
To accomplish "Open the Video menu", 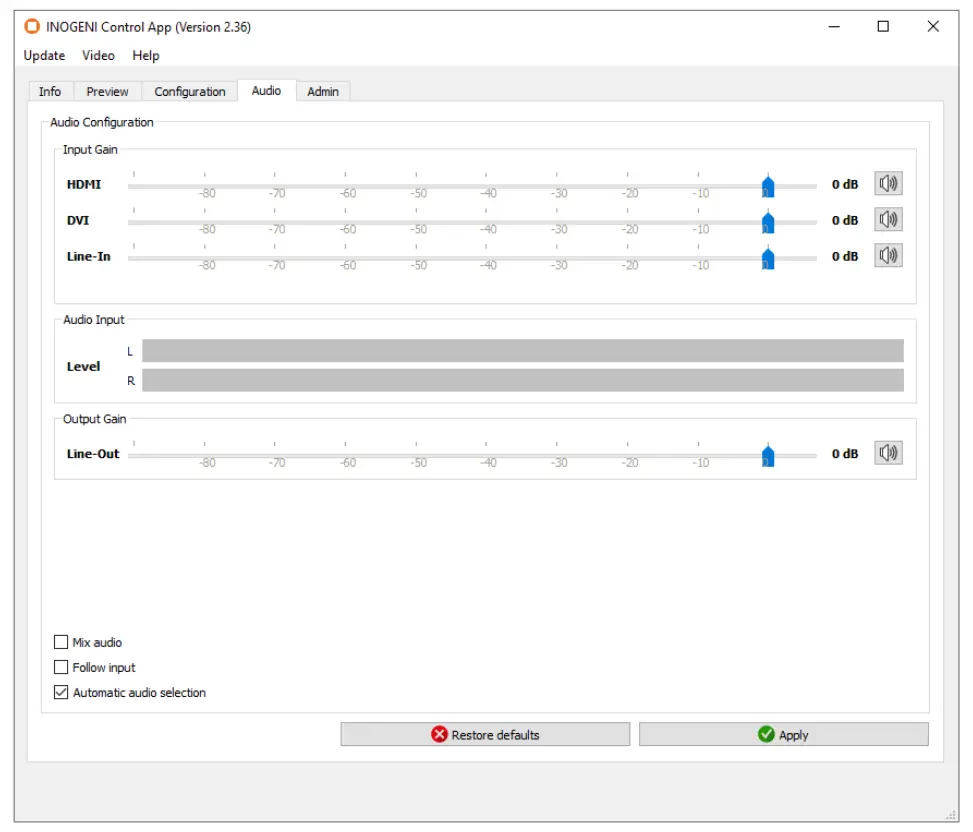I will click(x=98, y=55).
